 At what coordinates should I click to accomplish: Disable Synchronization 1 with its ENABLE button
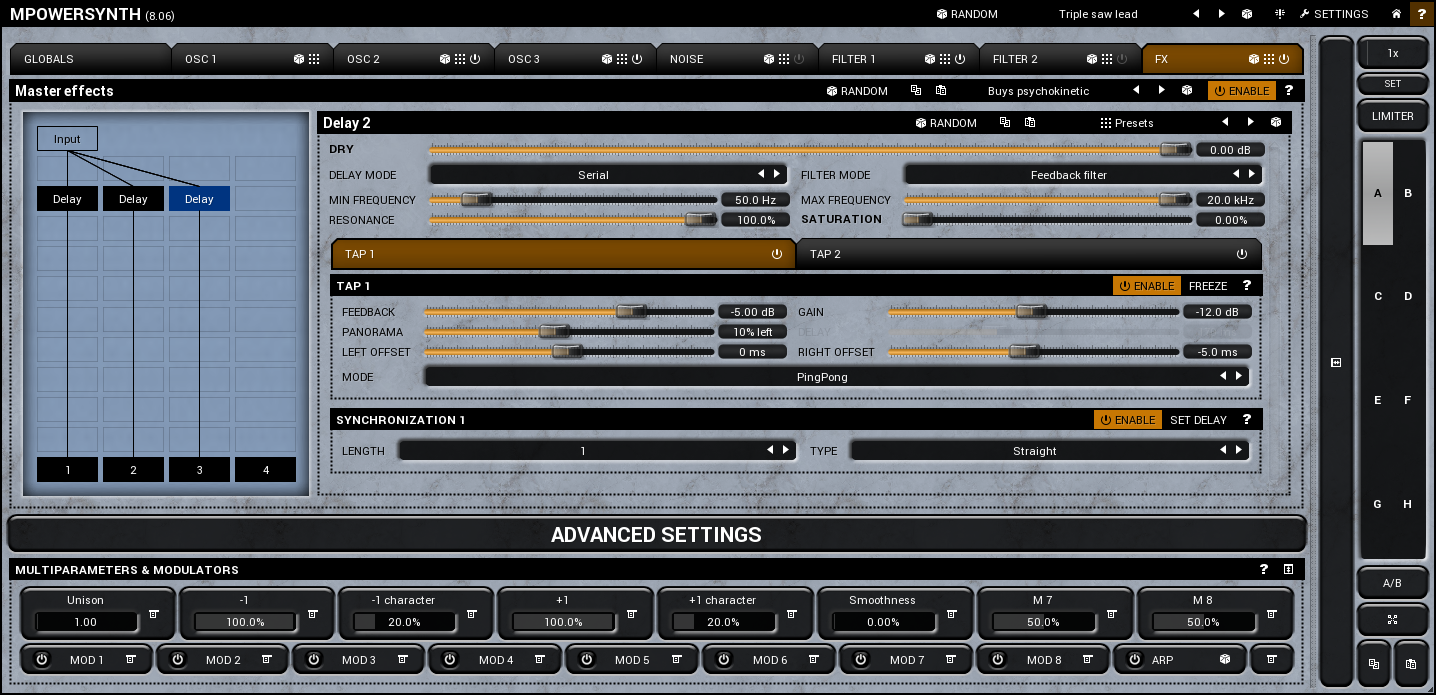(1127, 420)
